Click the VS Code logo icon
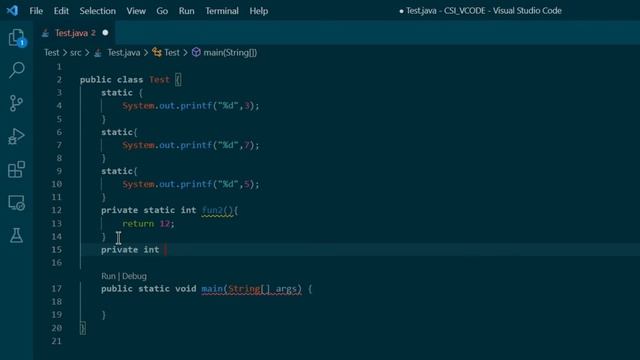Image resolution: width=640 pixels, height=360 pixels. point(12,11)
